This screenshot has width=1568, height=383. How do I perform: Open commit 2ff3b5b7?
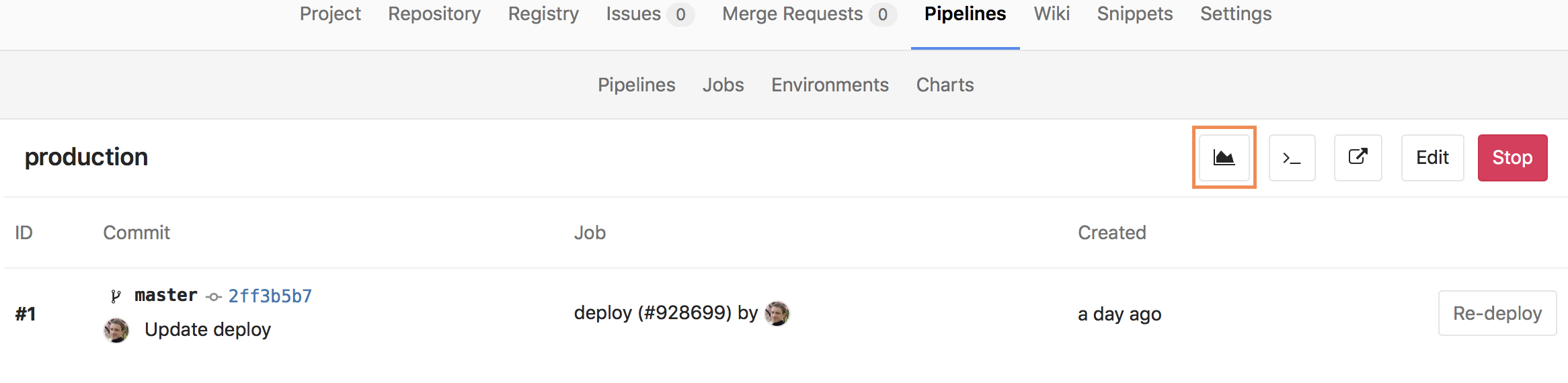tap(270, 296)
